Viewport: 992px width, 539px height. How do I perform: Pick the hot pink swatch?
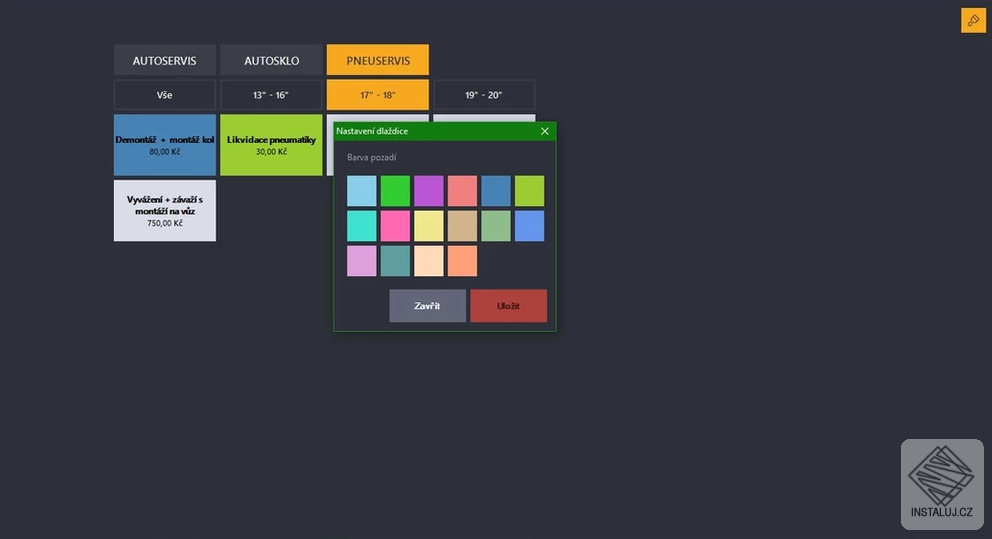pos(395,226)
